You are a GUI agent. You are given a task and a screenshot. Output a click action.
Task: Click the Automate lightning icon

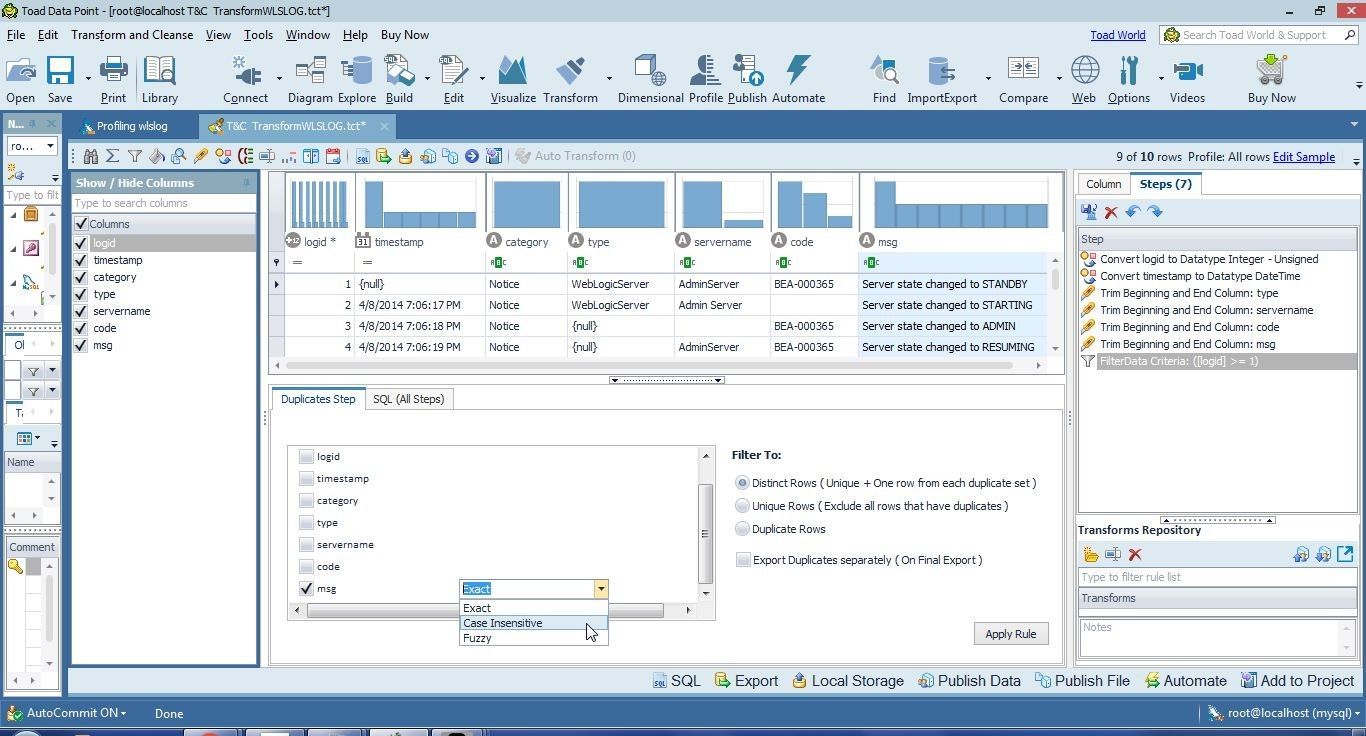tap(798, 80)
